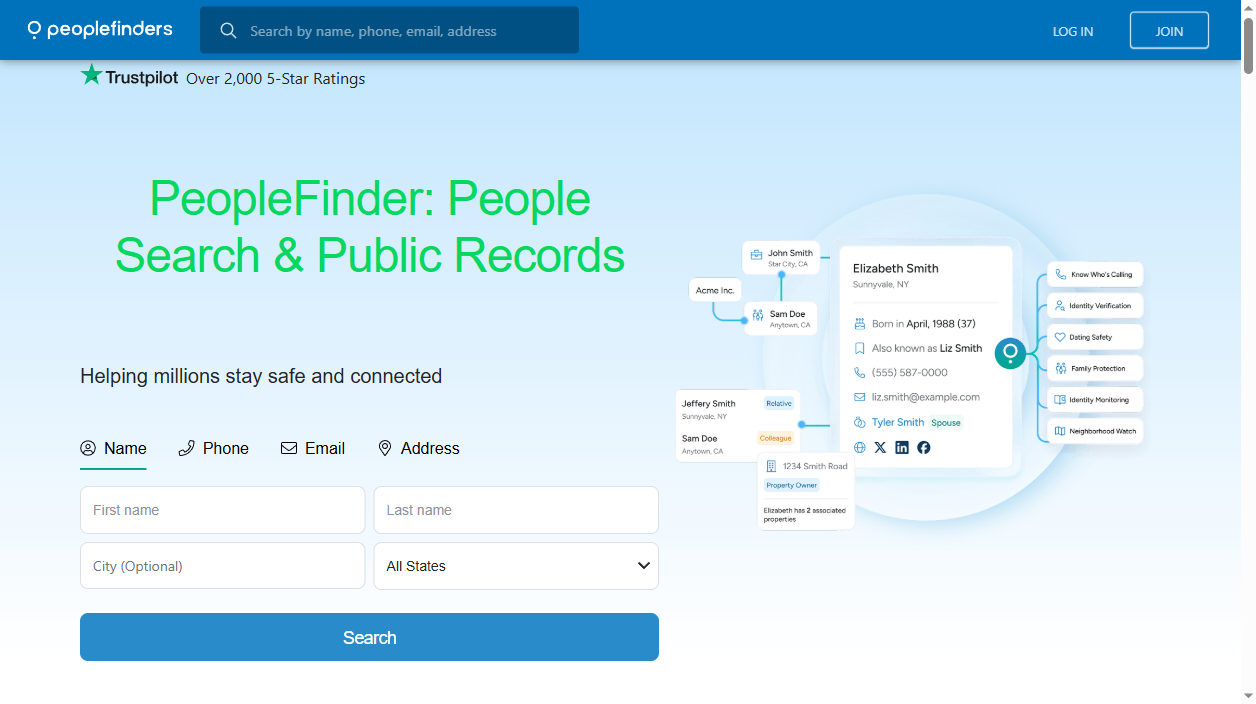1256x704 pixels.
Task: Click the magnifier icon in top search bar
Action: [229, 31]
